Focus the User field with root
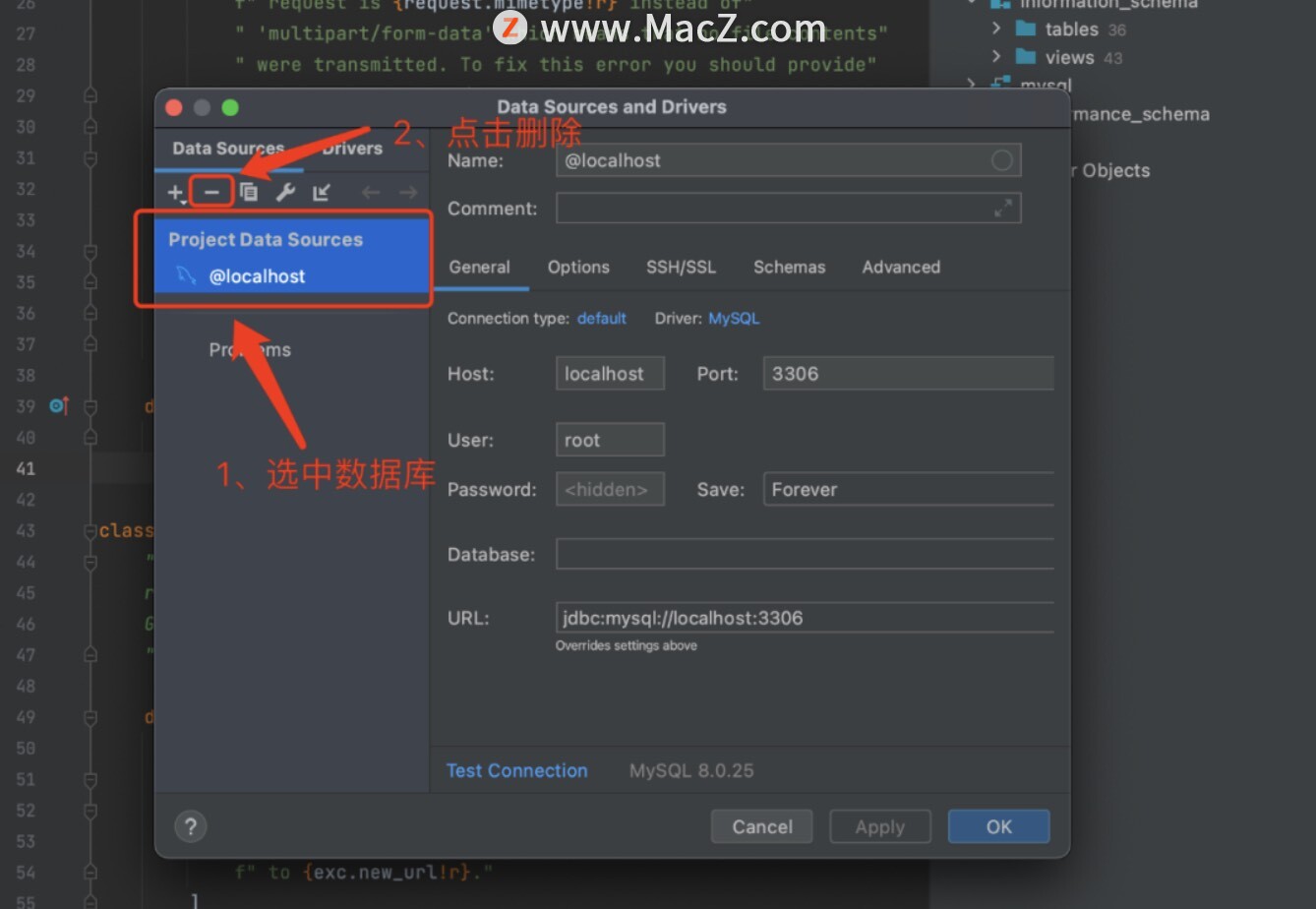The height and width of the screenshot is (909, 1316). 610,440
